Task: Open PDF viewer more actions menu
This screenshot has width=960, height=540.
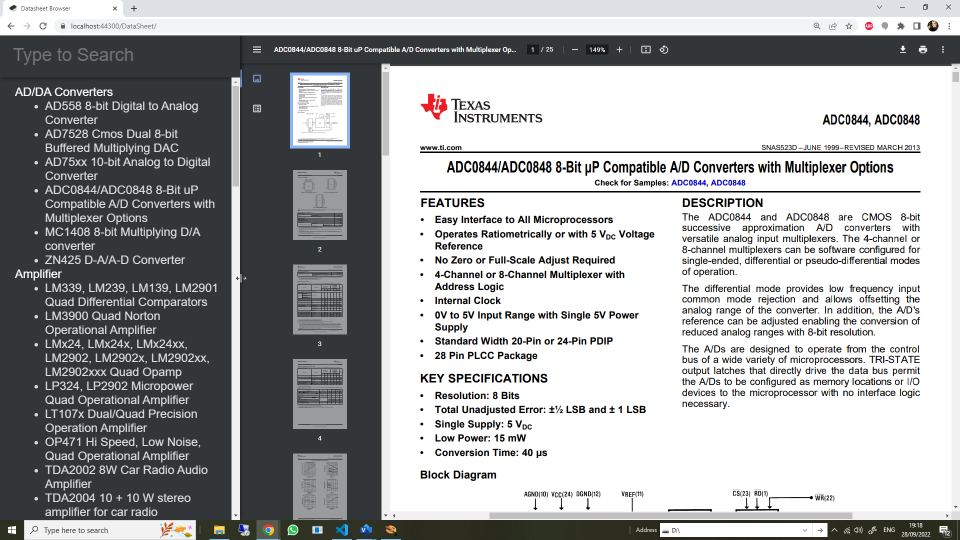Action: [943, 50]
